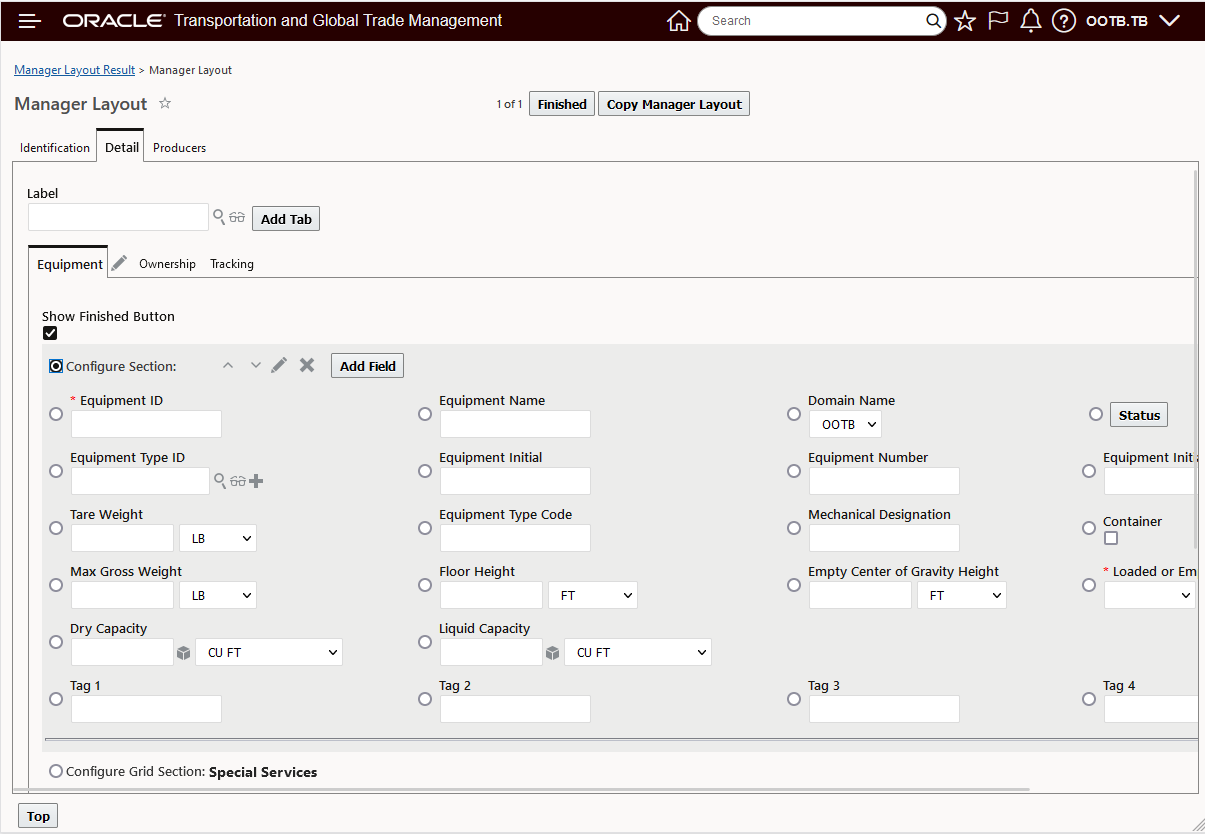
Task: Open Favorites star in header
Action: tap(965, 21)
